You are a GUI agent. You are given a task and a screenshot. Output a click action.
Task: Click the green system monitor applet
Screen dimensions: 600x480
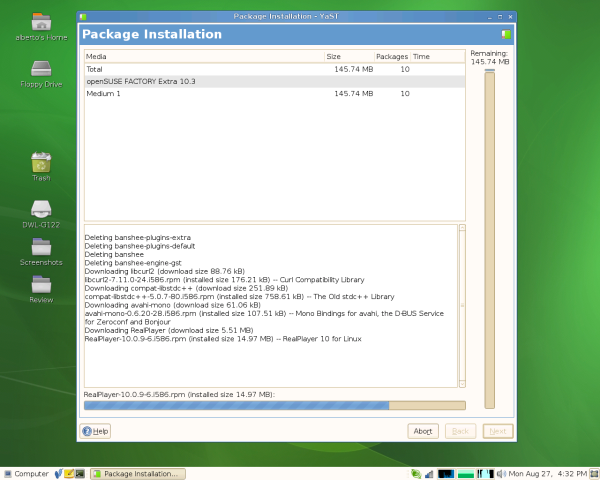point(465,474)
